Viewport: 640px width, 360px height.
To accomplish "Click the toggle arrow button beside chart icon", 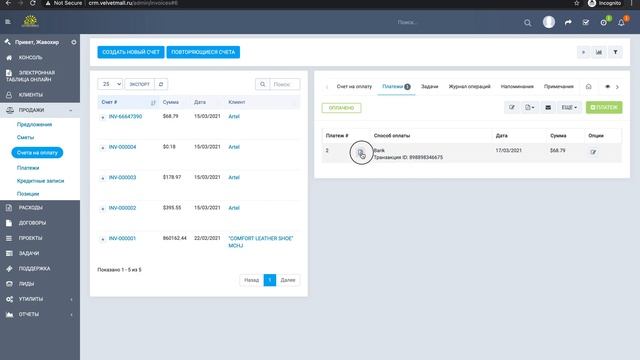I will (x=583, y=52).
